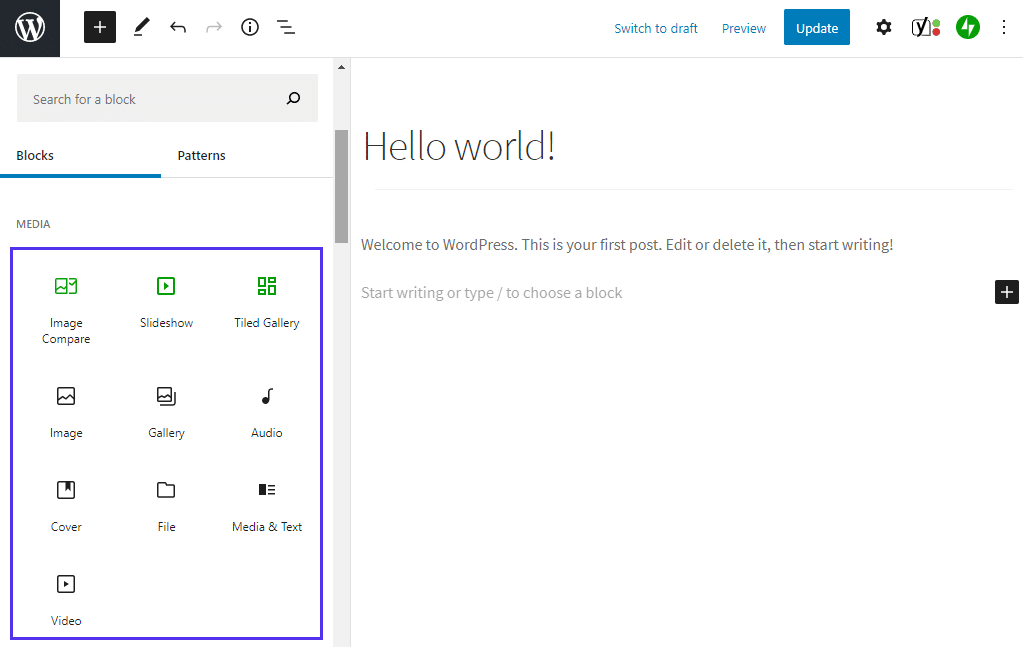1023x647 pixels.
Task: Choose the Tiled Gallery block
Action: 266,302
